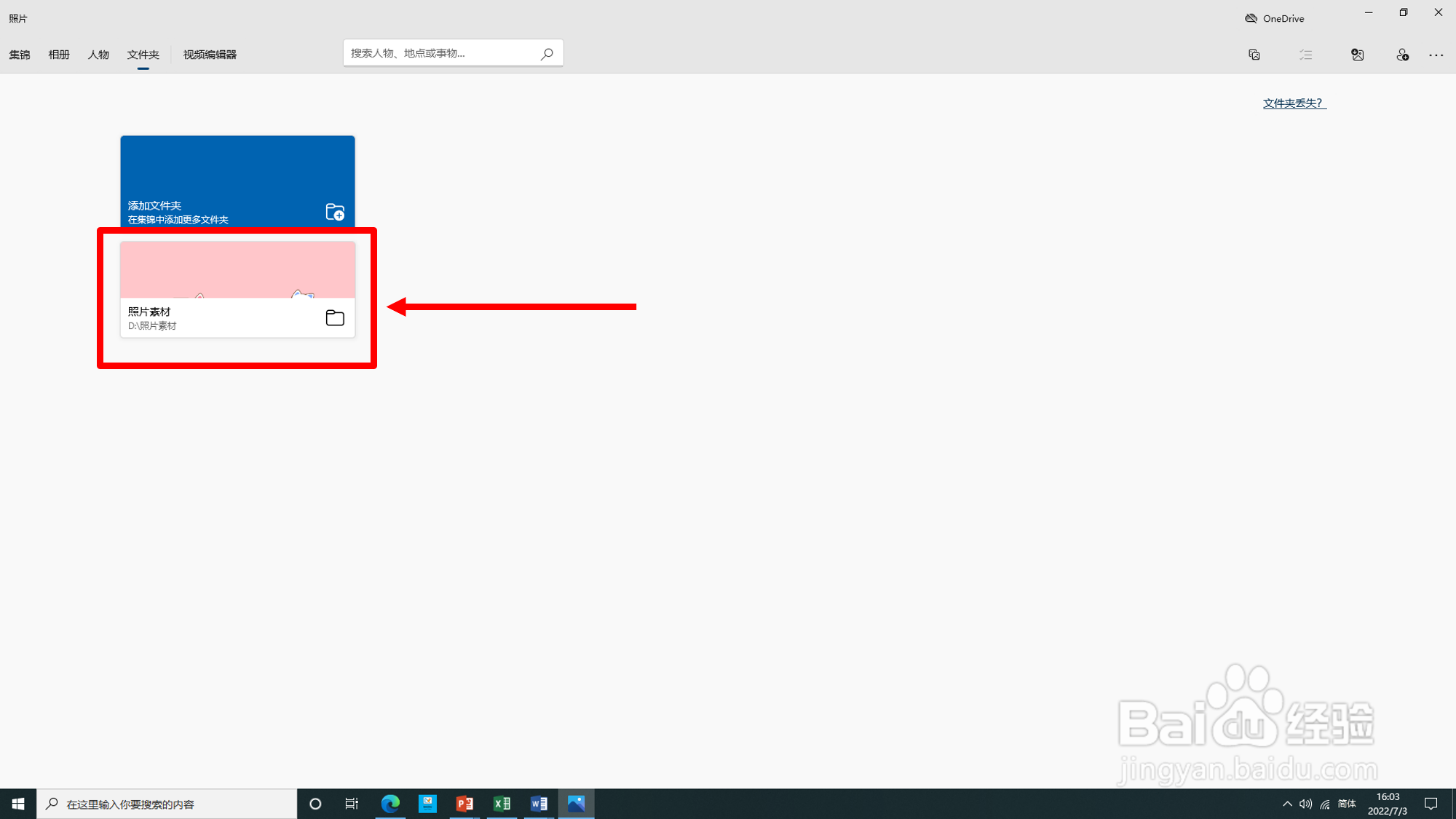This screenshot has width=1456, height=819.
Task: Open PowerPoint from the taskbar
Action: [464, 804]
